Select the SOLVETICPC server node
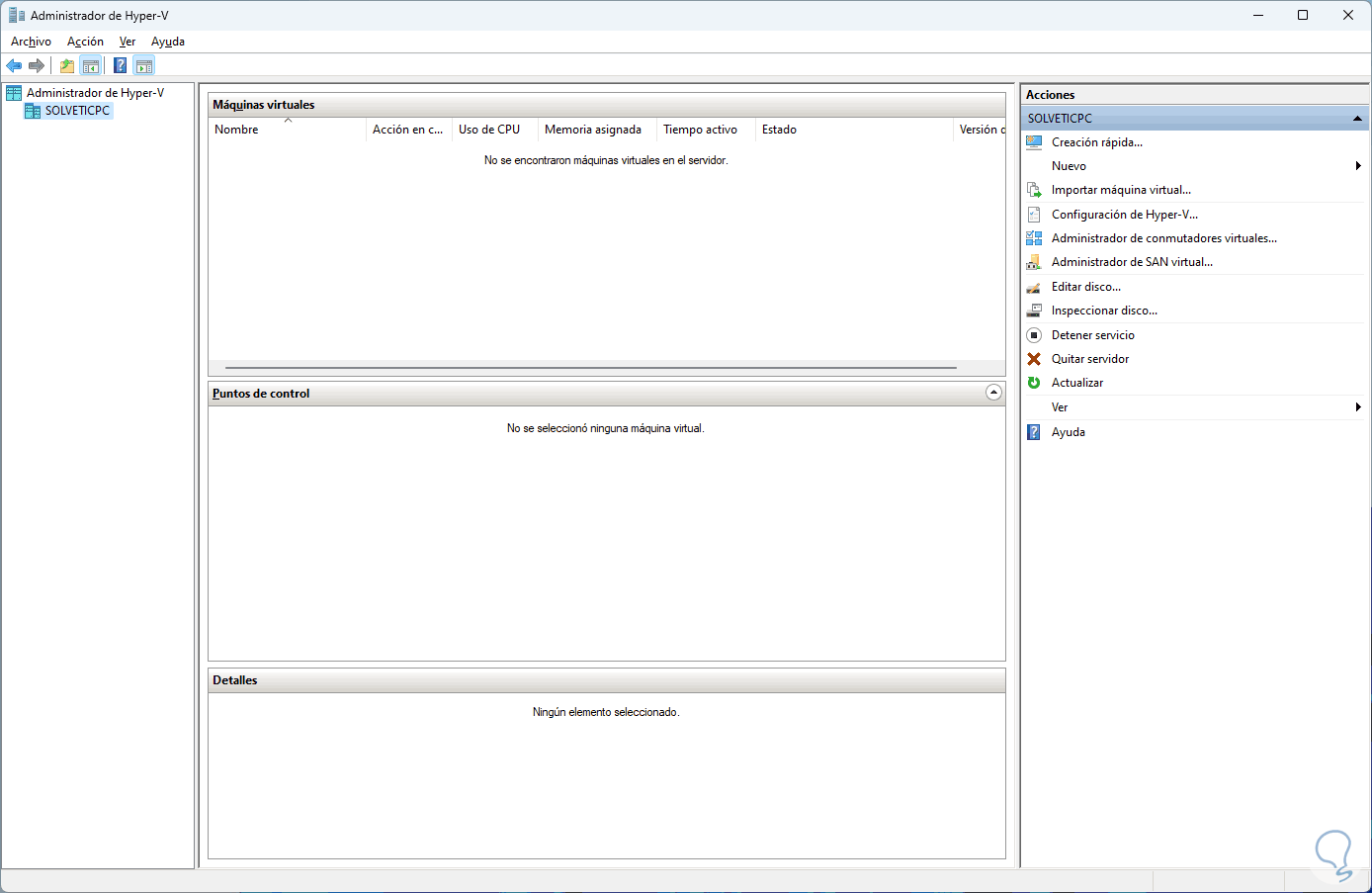This screenshot has width=1372, height=893. 77,111
